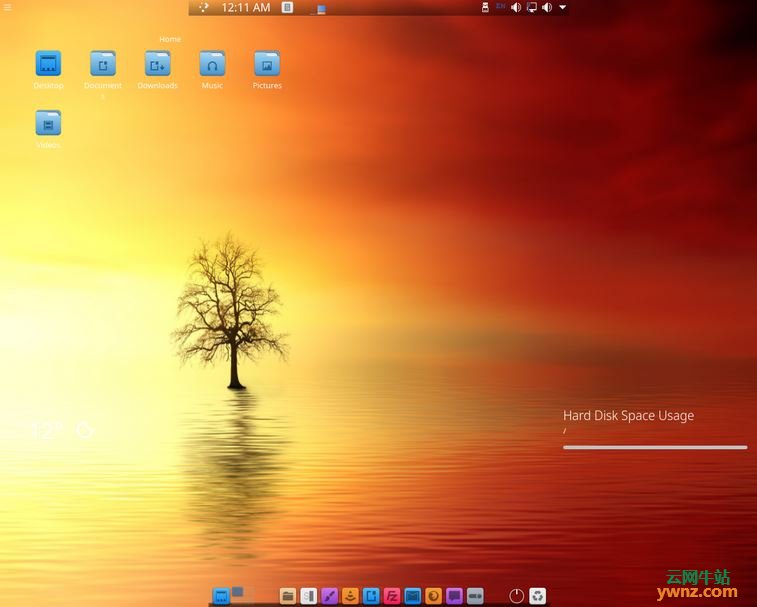Open the orange Firefox dock icon
Screen dimensions: 757x607
(434, 596)
